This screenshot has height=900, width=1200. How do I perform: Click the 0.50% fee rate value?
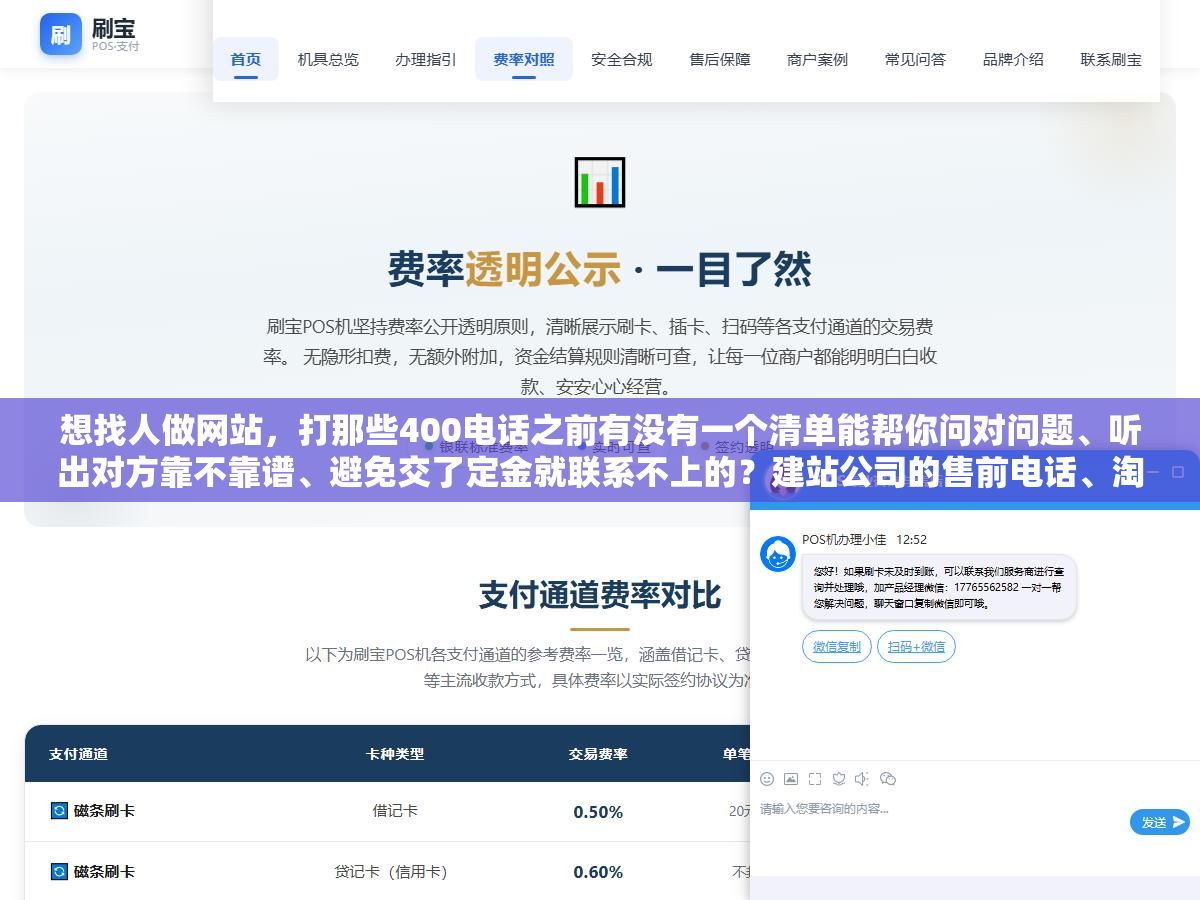(598, 812)
